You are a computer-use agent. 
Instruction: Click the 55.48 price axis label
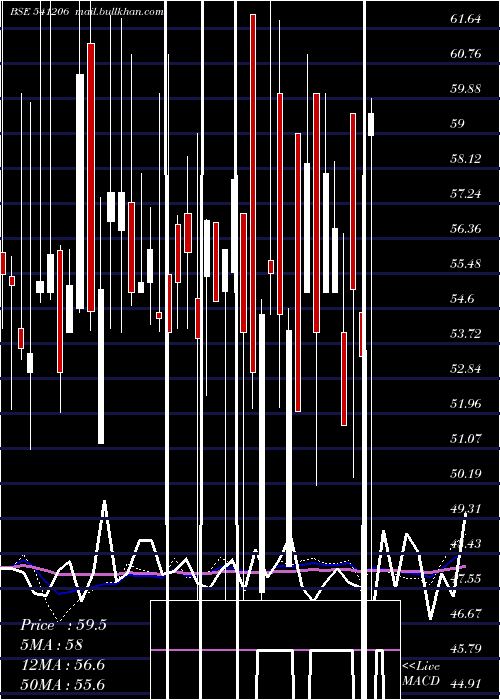(466, 263)
